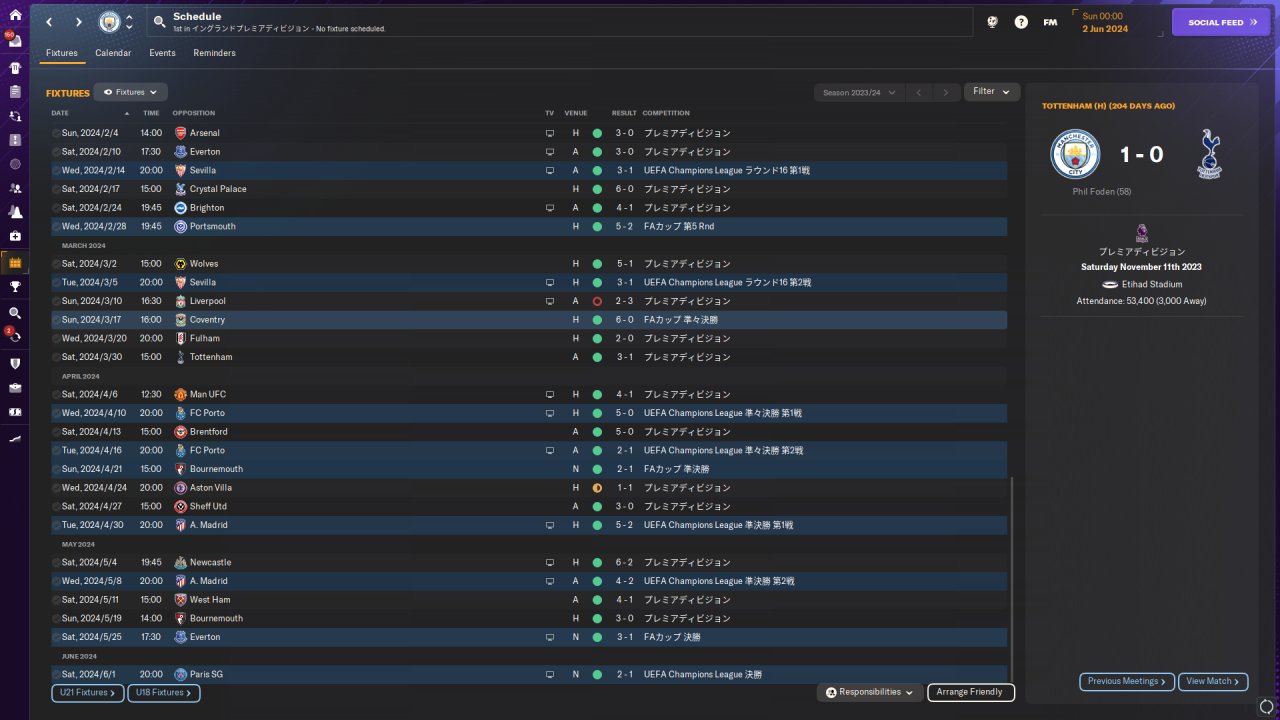The width and height of the screenshot is (1280, 720).
Task: Toggle the marker circle on Fulham fixture row
Action: (x=56, y=339)
